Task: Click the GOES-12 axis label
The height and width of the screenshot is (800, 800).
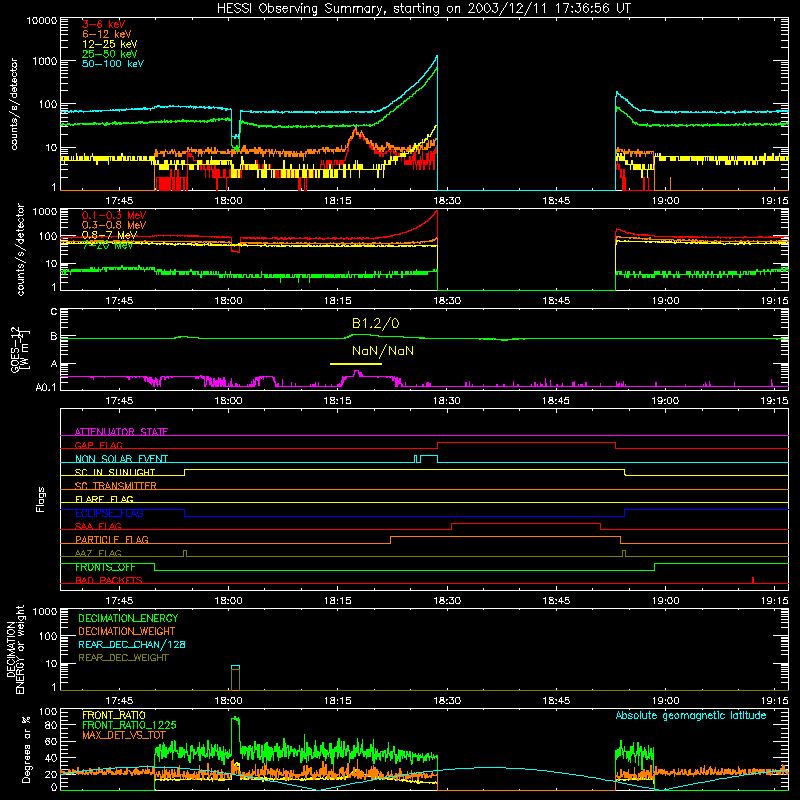Action: coord(19,349)
